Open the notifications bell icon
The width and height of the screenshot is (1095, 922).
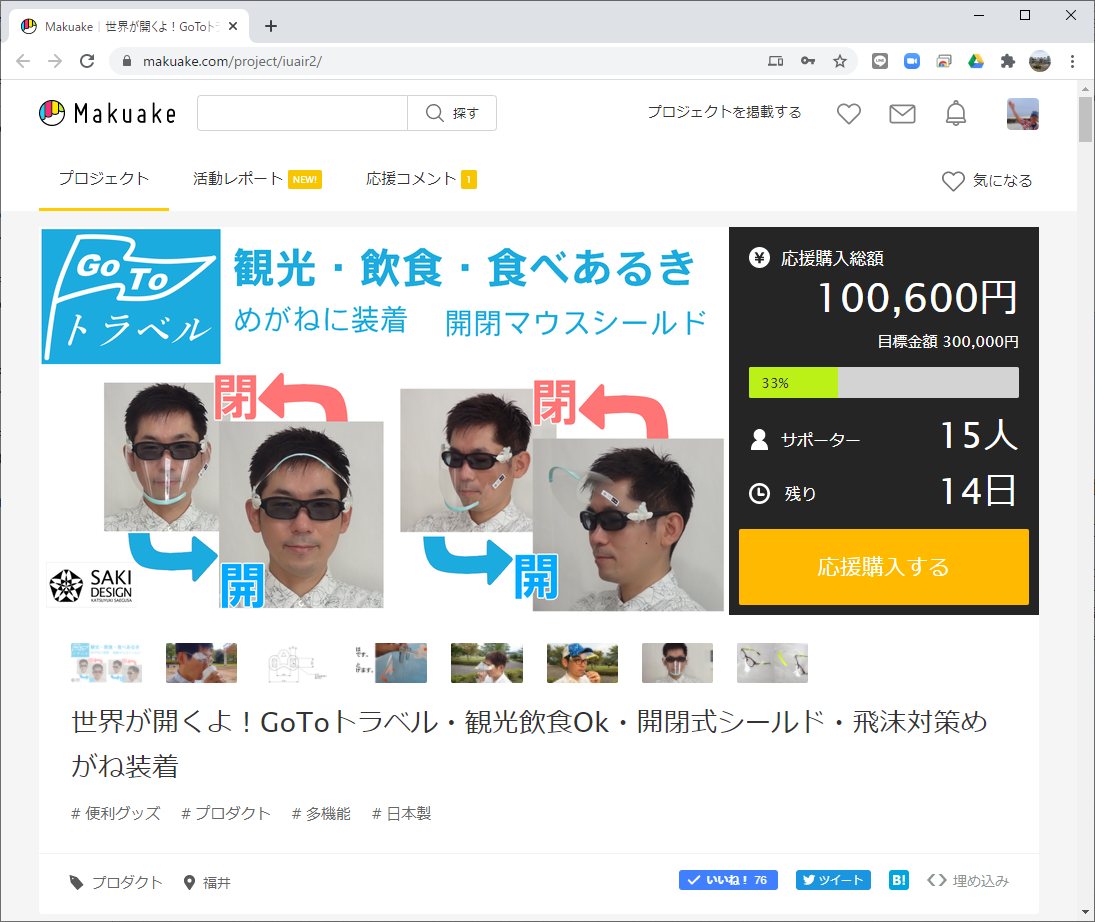point(955,113)
